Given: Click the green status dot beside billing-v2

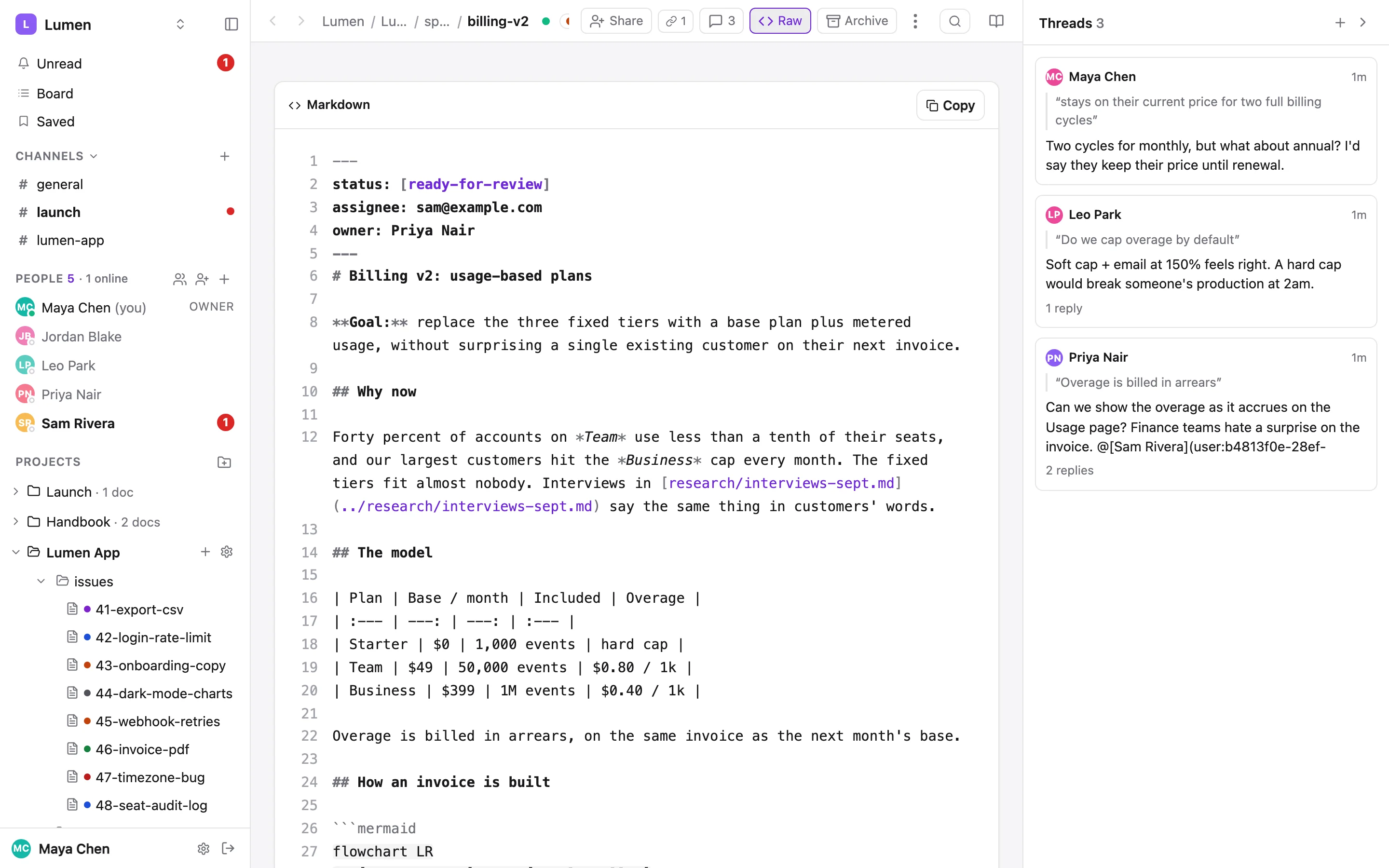Looking at the screenshot, I should (x=546, y=21).
